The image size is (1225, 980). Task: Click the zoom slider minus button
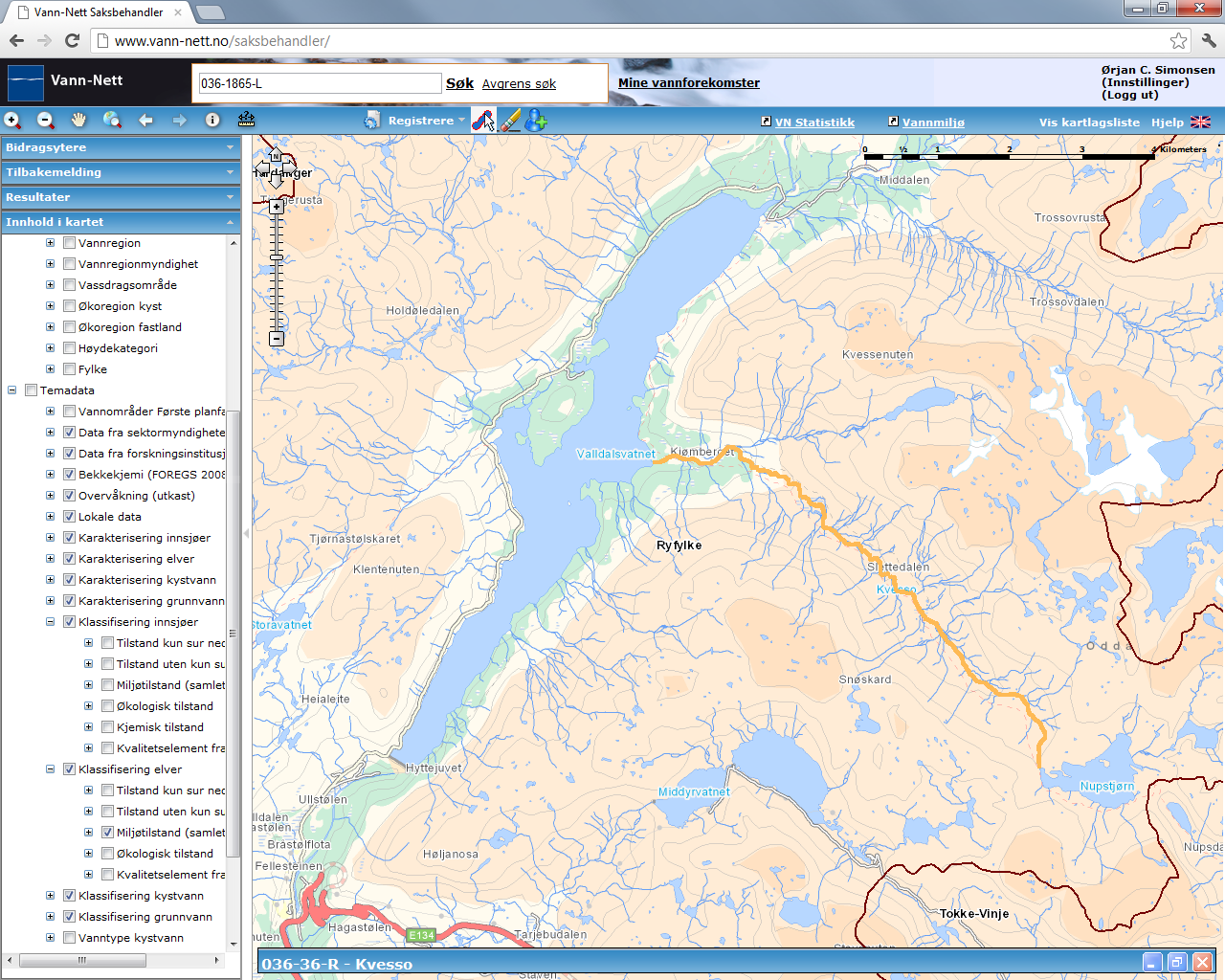point(277,339)
